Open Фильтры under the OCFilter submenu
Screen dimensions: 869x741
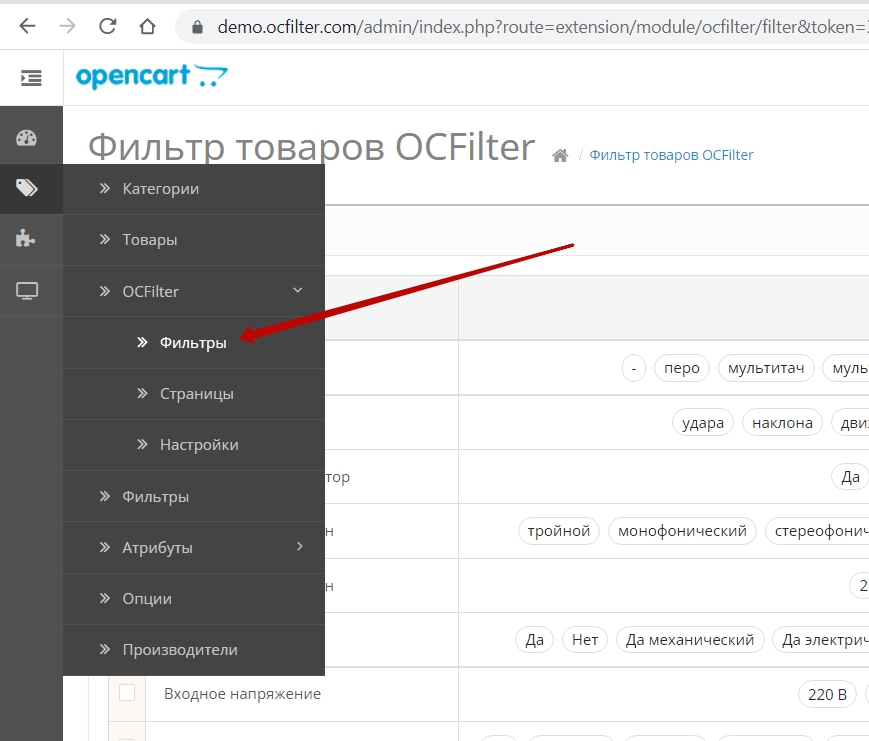click(x=193, y=343)
